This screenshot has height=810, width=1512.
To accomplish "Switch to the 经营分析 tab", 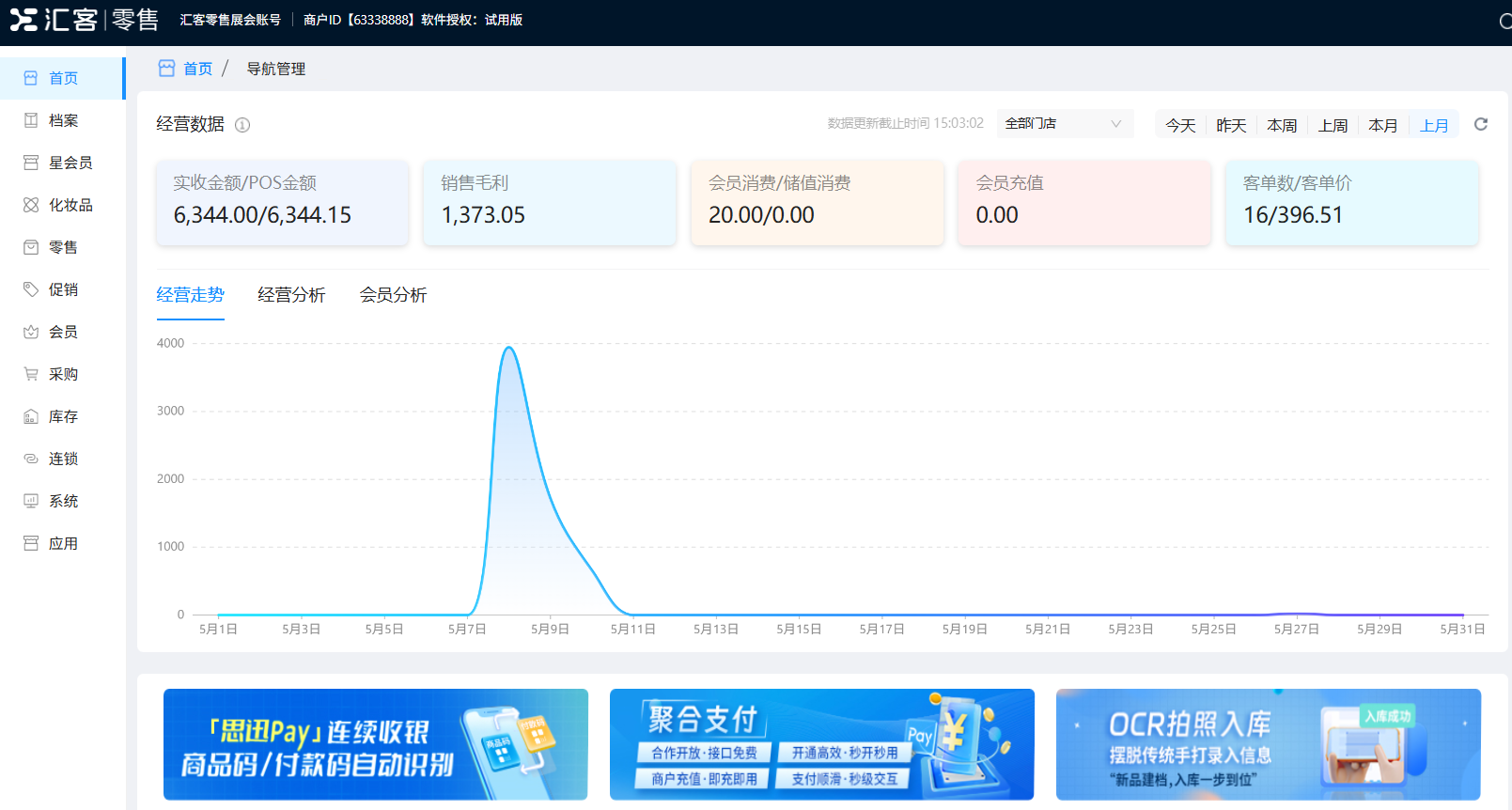I will [291, 295].
